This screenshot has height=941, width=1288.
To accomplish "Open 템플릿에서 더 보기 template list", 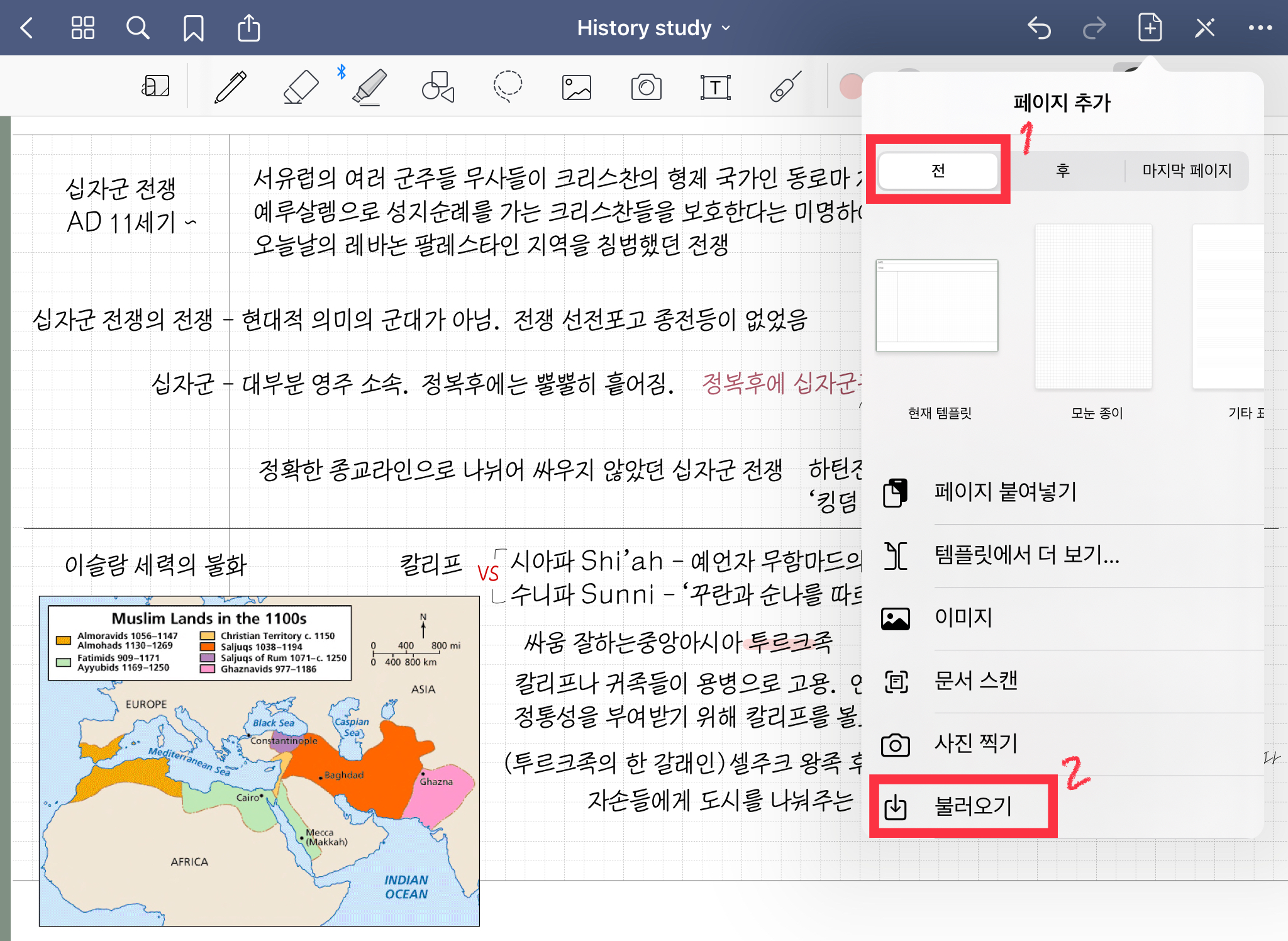I will click(1026, 555).
